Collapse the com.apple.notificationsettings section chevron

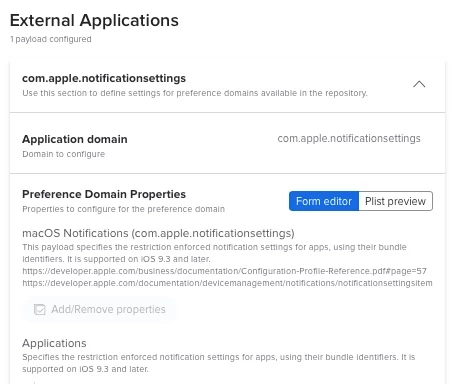pos(419,84)
